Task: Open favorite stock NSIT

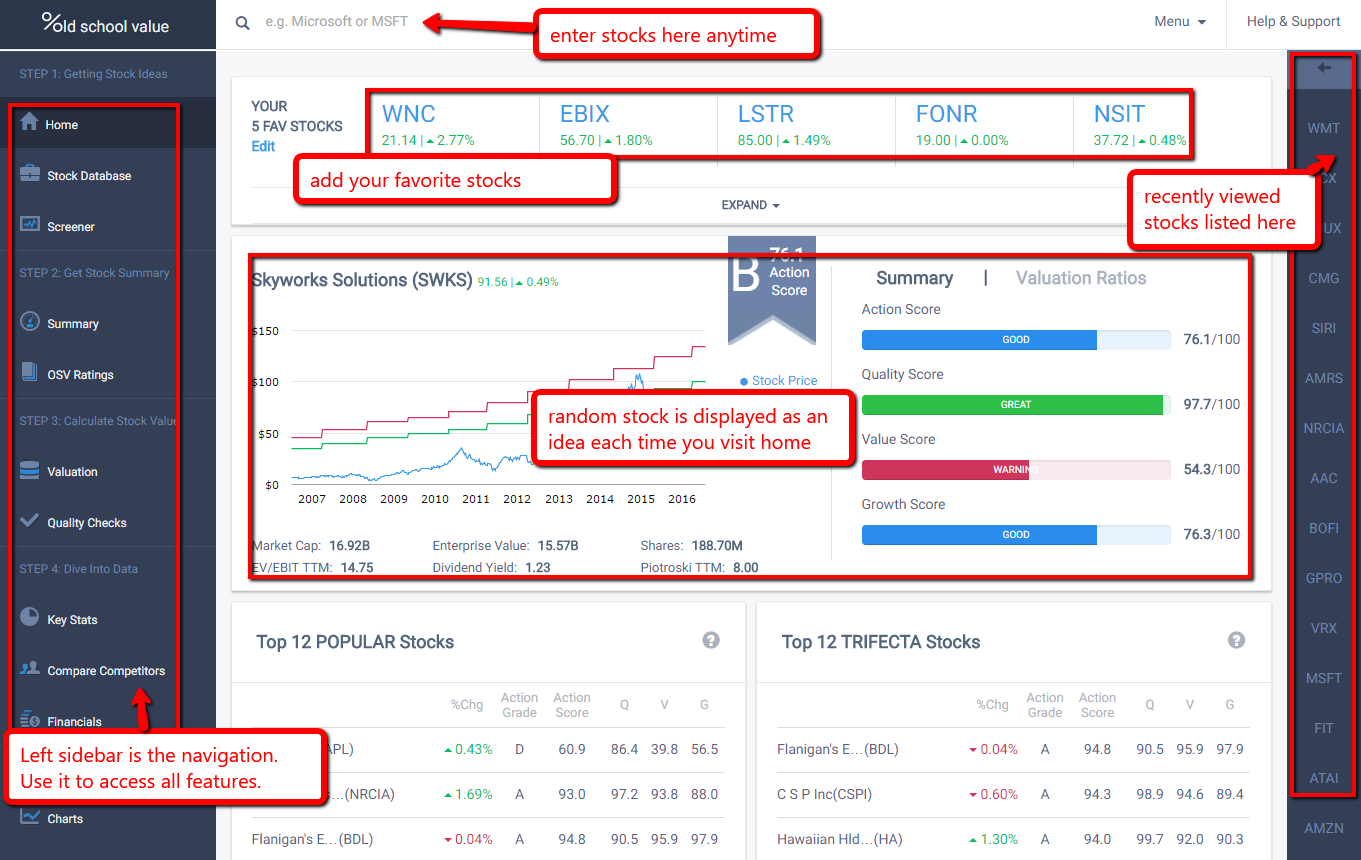Action: (x=1119, y=114)
